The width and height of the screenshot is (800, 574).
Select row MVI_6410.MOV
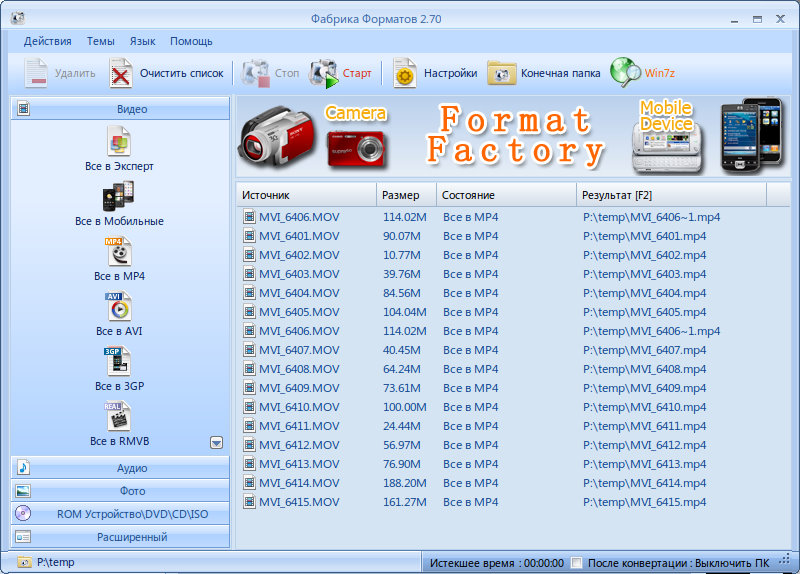coord(513,407)
